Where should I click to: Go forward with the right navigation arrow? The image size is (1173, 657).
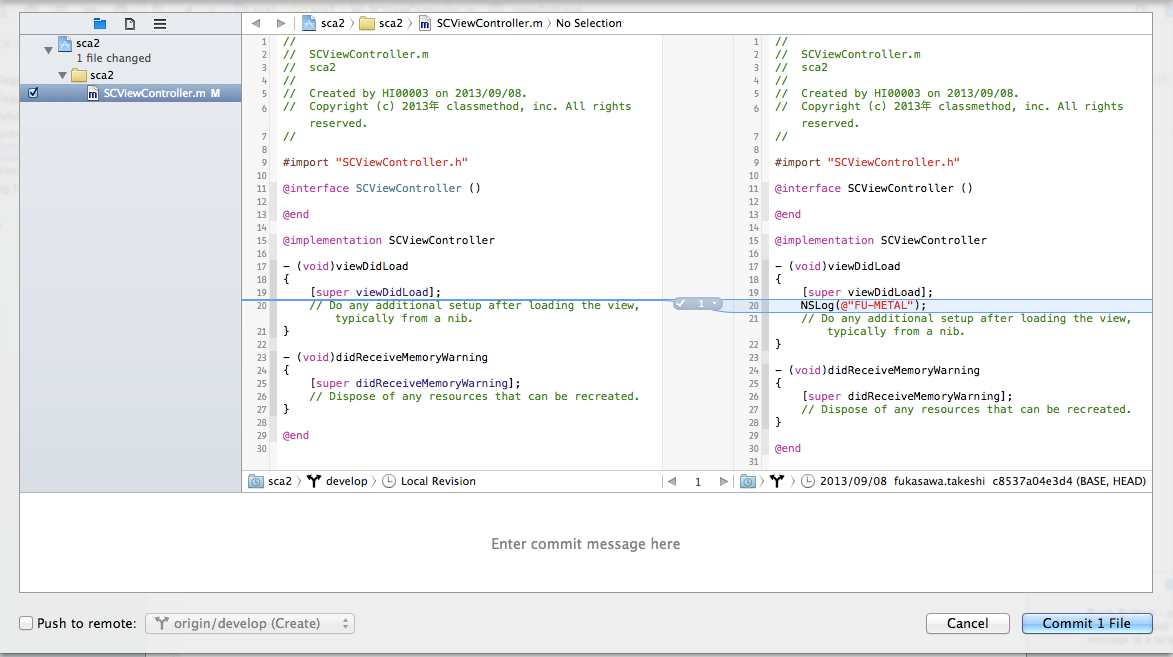coord(281,23)
